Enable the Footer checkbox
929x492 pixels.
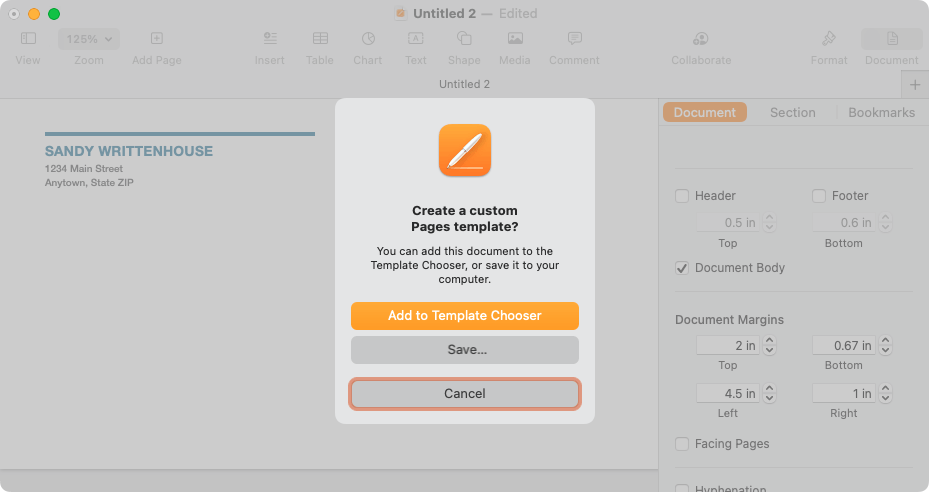(x=819, y=196)
